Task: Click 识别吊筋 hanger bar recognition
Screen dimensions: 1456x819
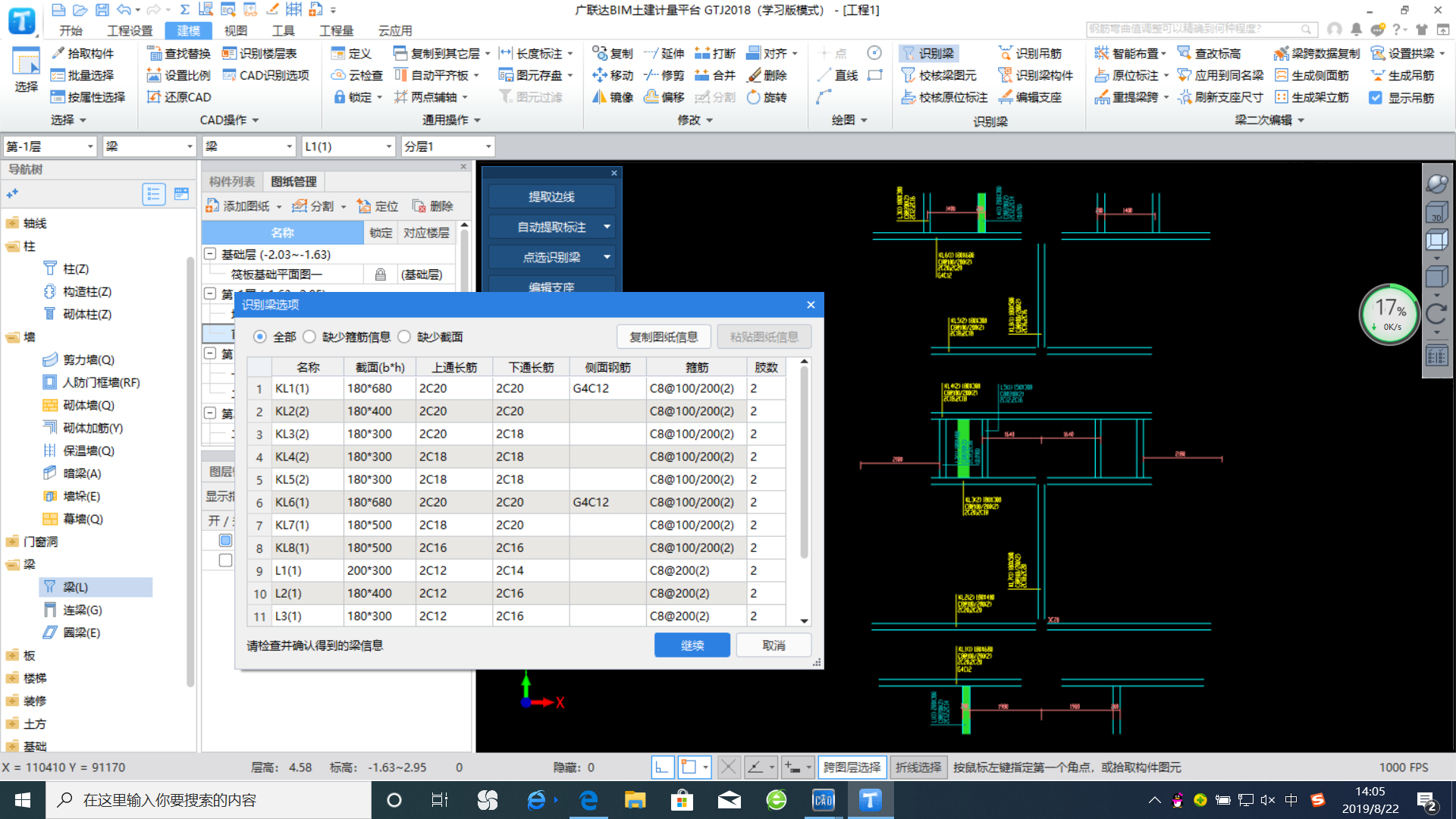Action: click(1030, 53)
